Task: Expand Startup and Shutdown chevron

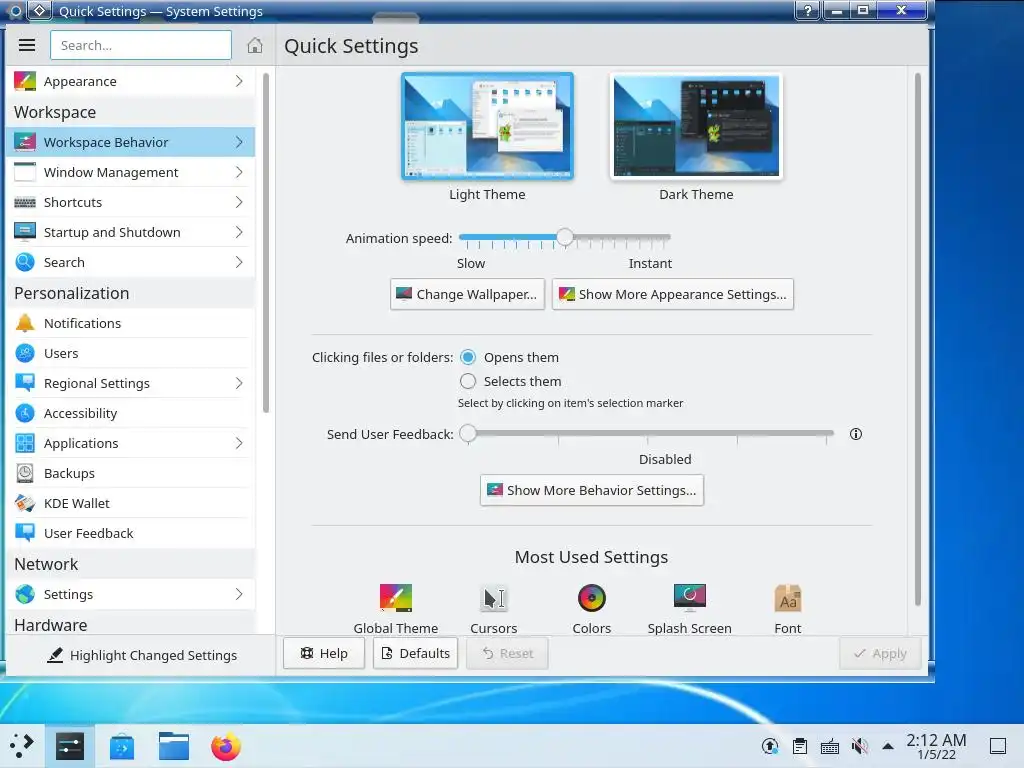Action: [x=239, y=232]
